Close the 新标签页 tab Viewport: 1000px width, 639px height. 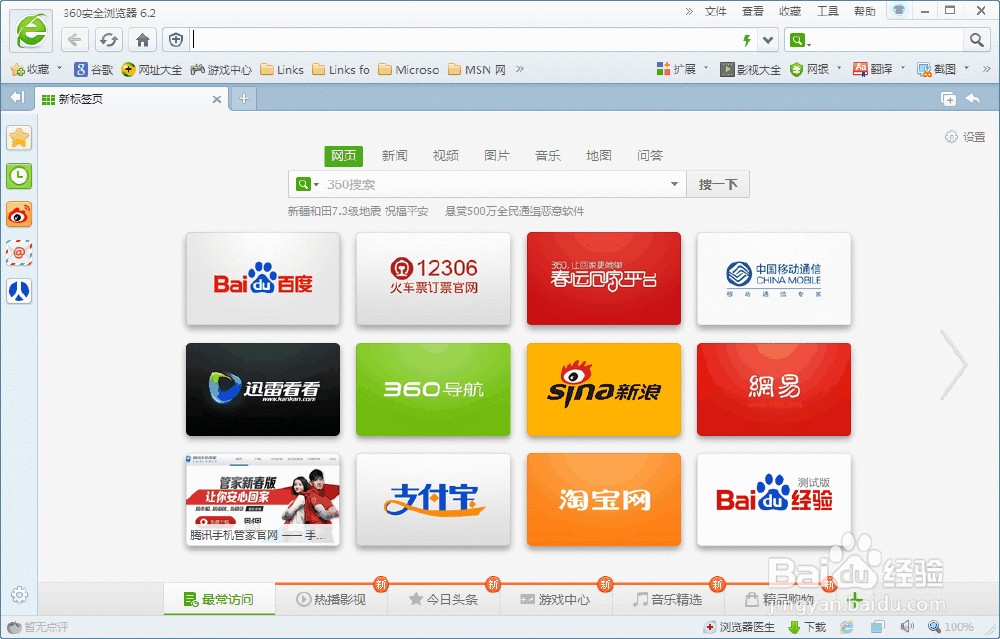point(217,99)
